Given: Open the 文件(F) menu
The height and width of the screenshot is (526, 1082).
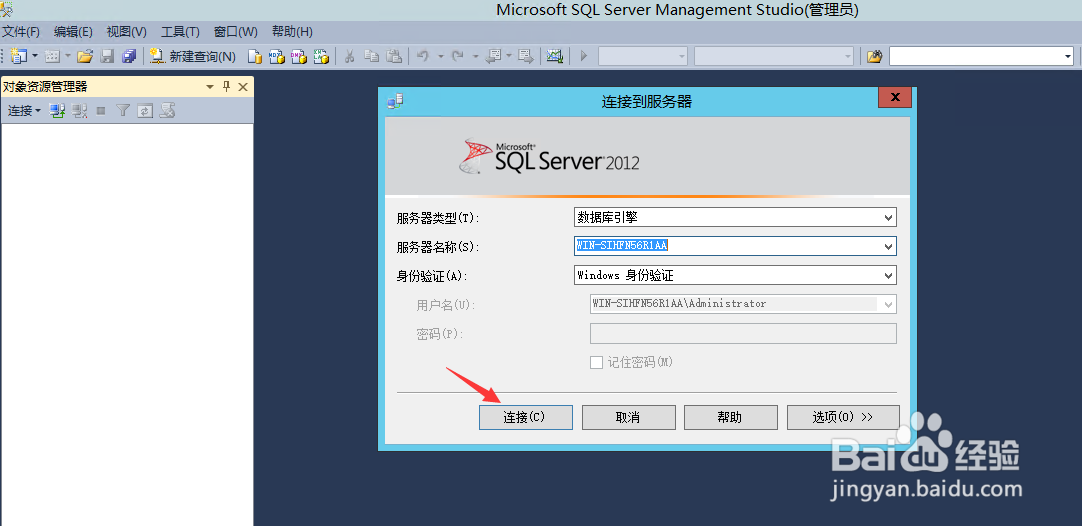Looking at the screenshot, I should [x=21, y=32].
